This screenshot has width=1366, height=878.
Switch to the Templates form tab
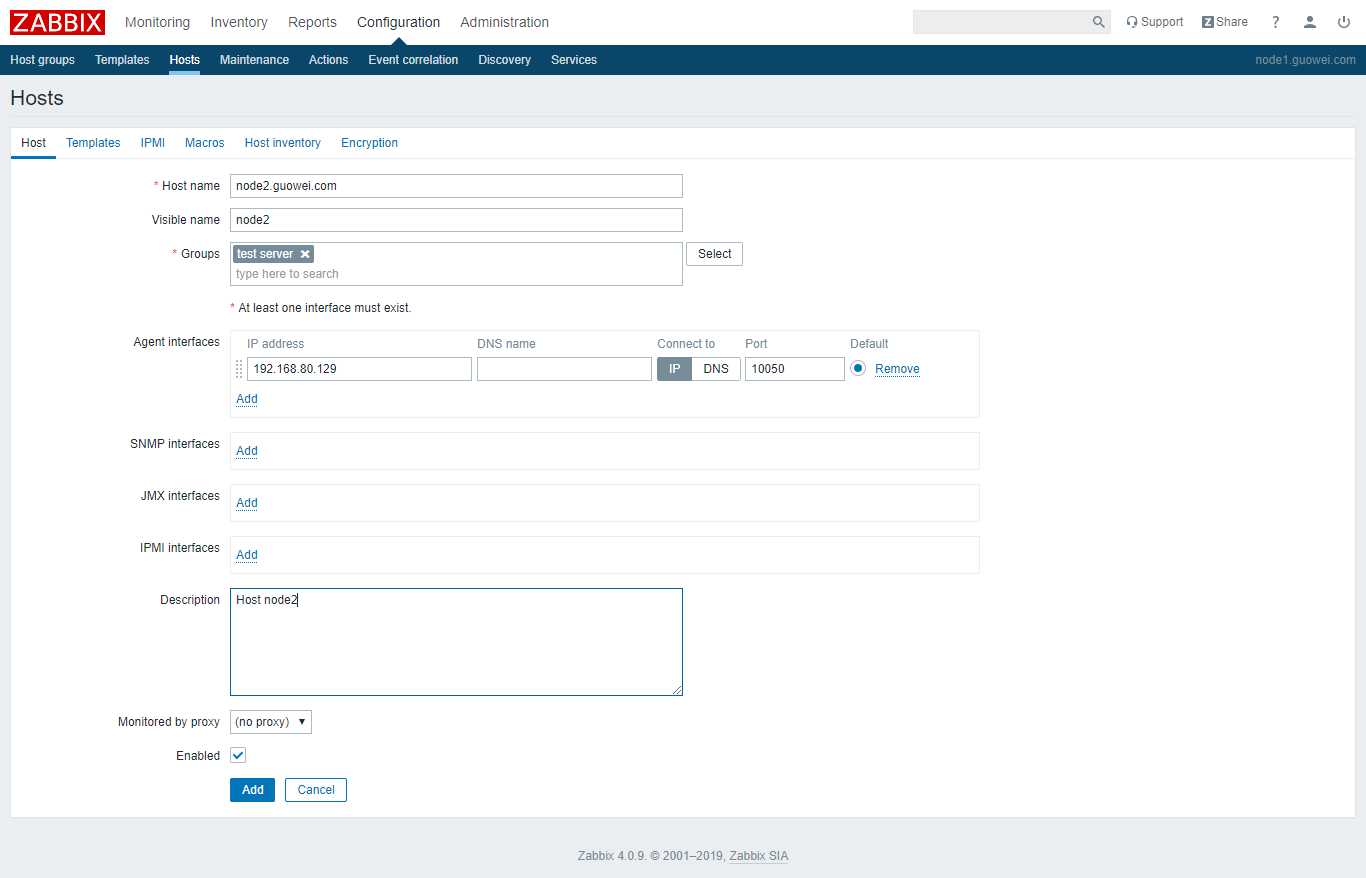[x=93, y=143]
